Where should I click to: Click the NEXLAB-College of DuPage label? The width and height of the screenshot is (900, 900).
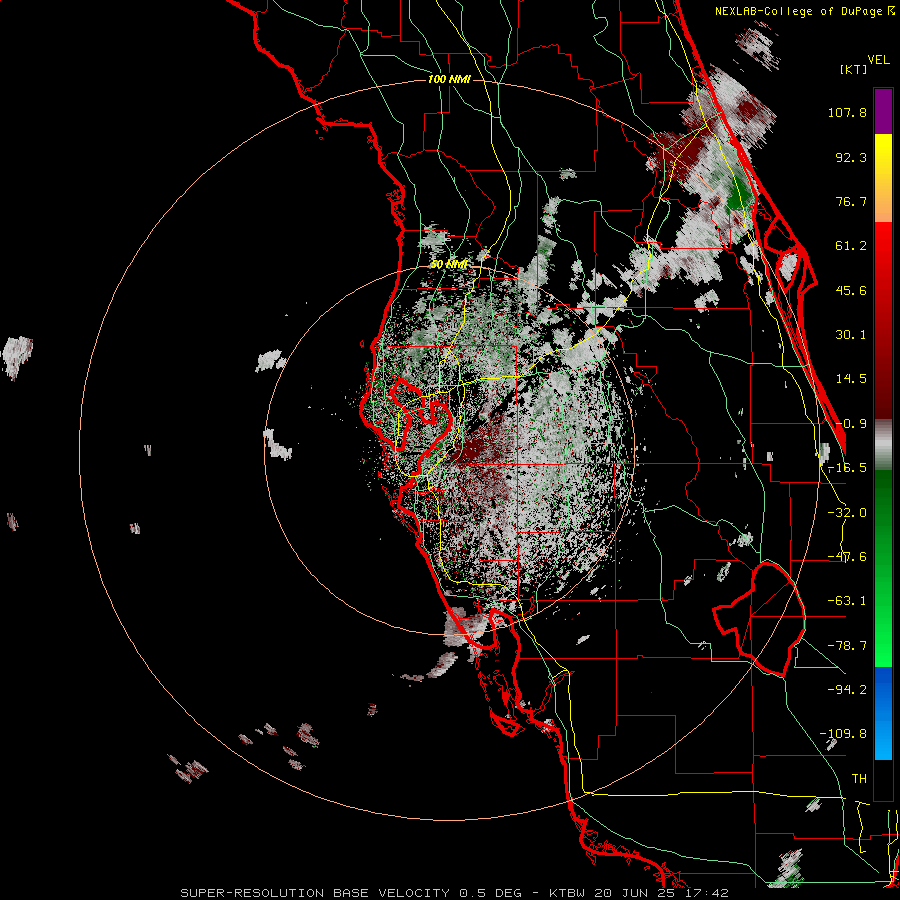coord(804,11)
